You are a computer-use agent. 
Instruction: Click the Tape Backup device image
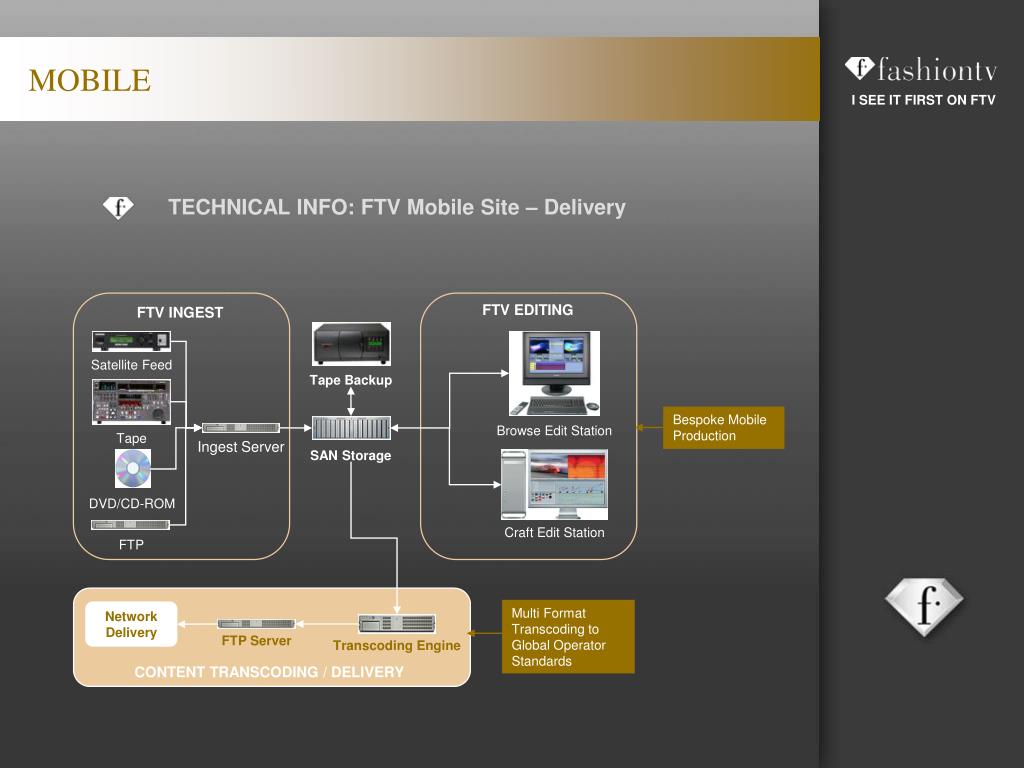click(351, 344)
